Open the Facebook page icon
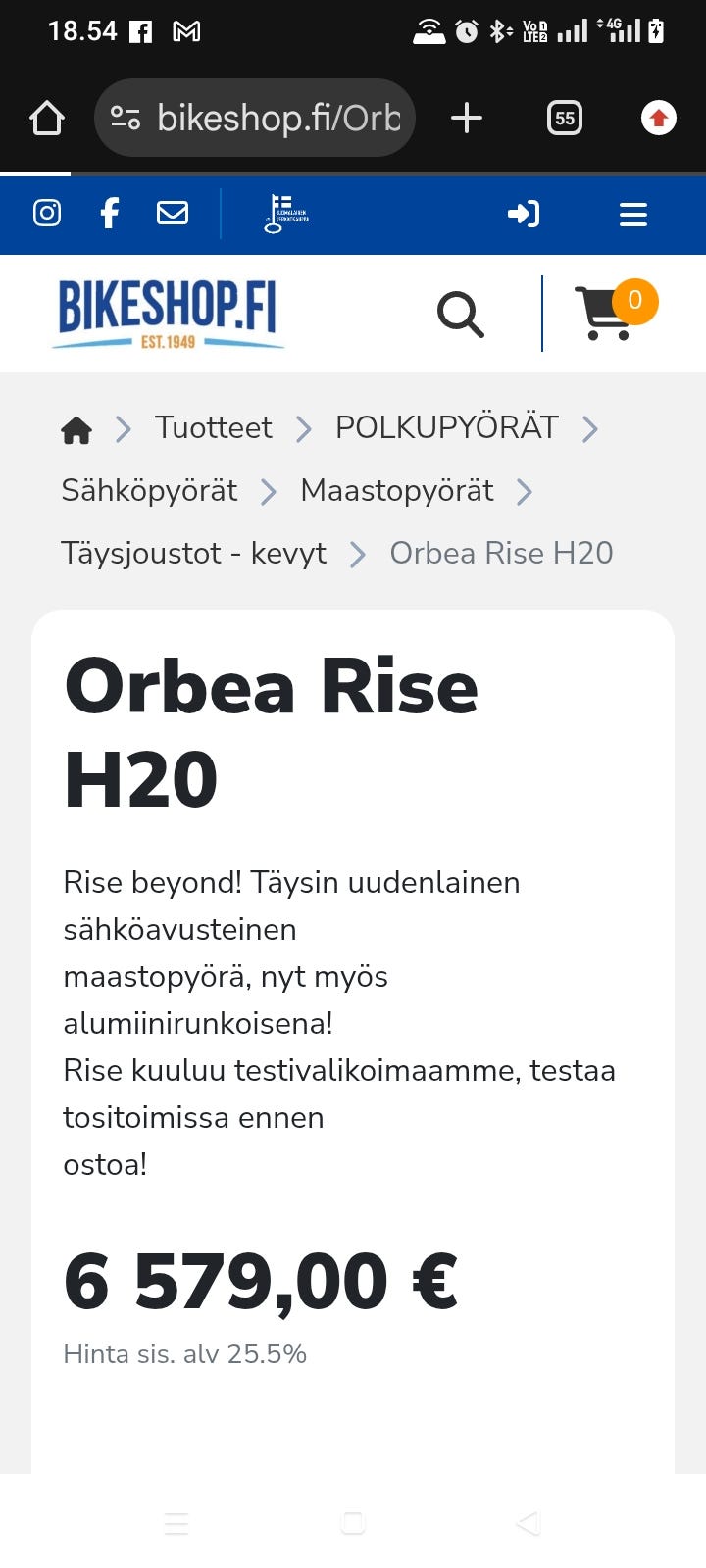706x1568 pixels. [x=110, y=213]
